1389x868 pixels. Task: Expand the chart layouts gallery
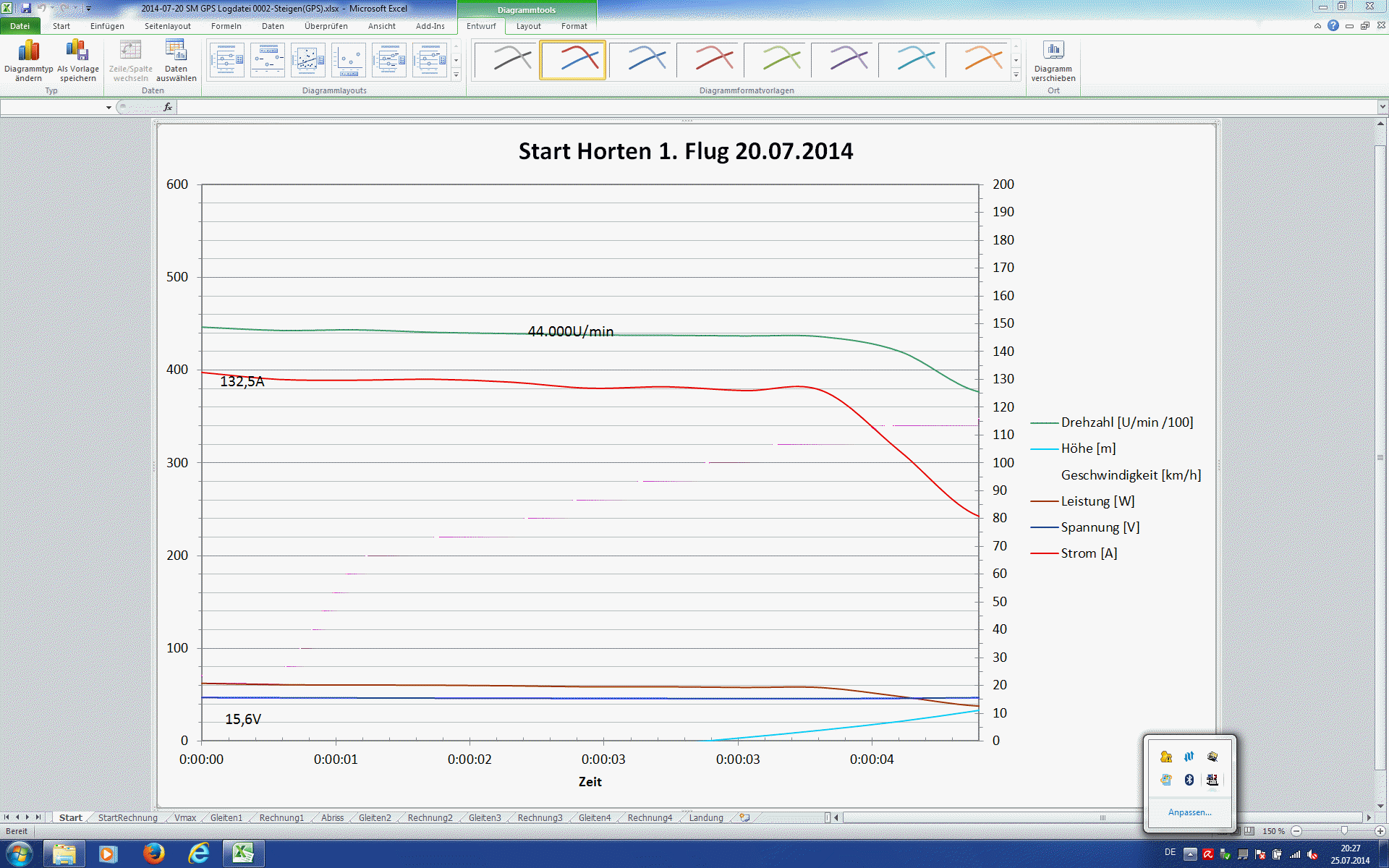tap(456, 75)
